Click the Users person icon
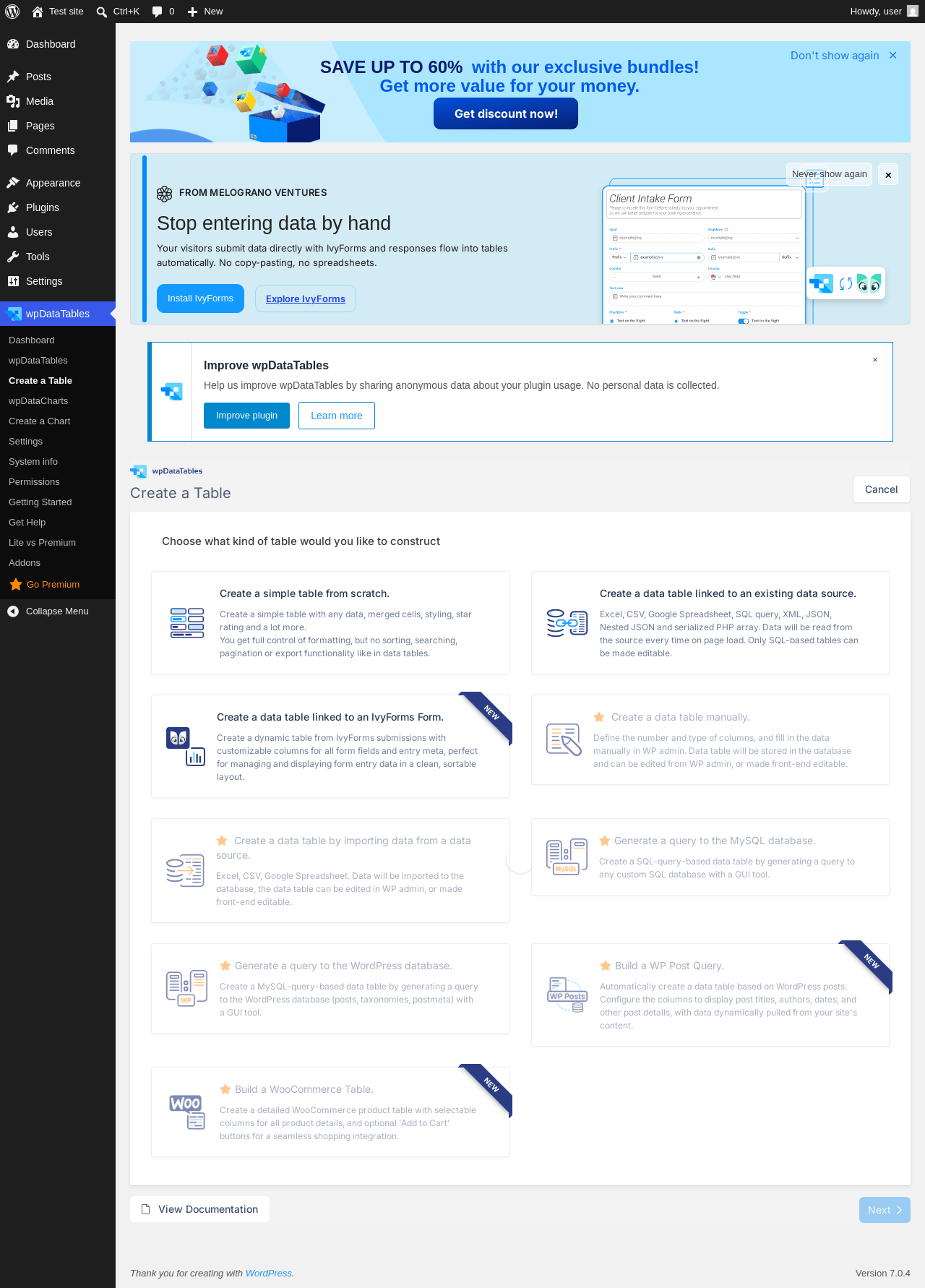925x1288 pixels. click(13, 232)
